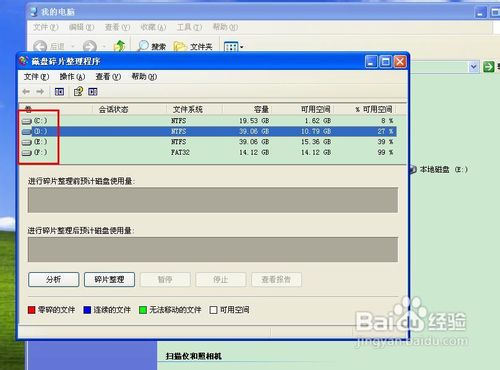Image resolution: width=500 pixels, height=370 pixels.
Task: Click Up folder icon in My Computer
Action: (x=119, y=46)
